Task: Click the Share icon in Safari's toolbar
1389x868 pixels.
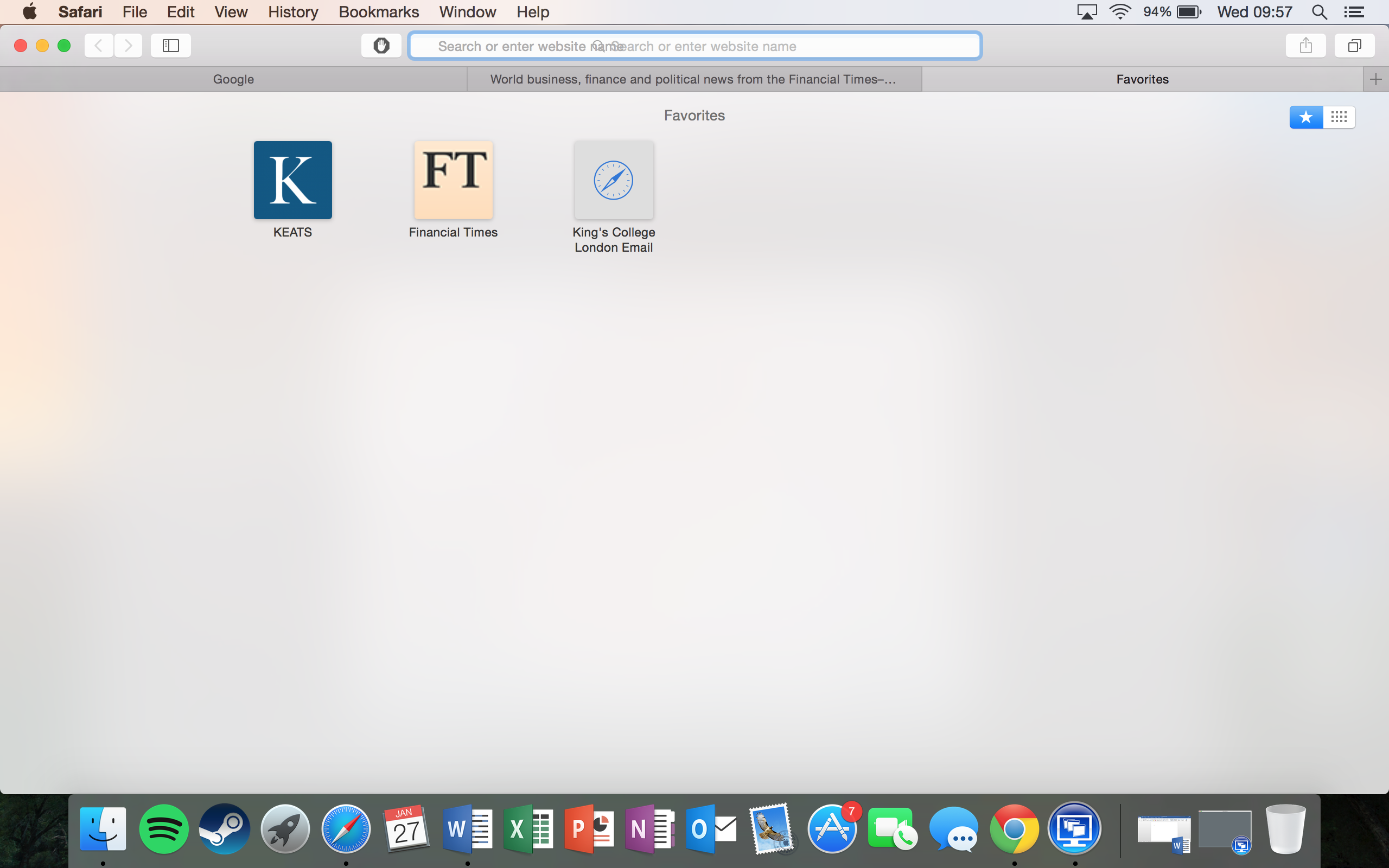Action: coord(1305,46)
